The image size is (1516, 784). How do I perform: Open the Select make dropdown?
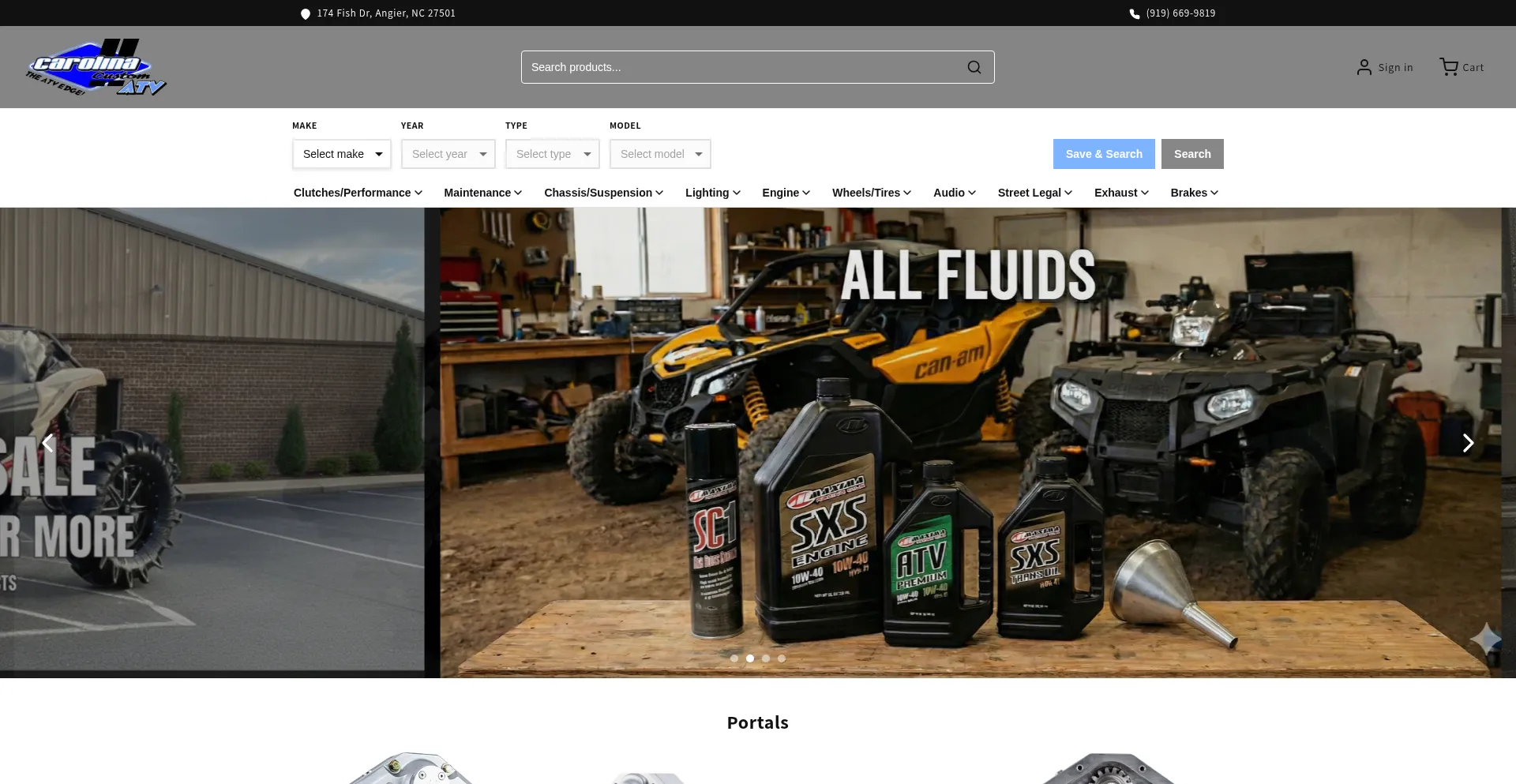[x=342, y=154]
